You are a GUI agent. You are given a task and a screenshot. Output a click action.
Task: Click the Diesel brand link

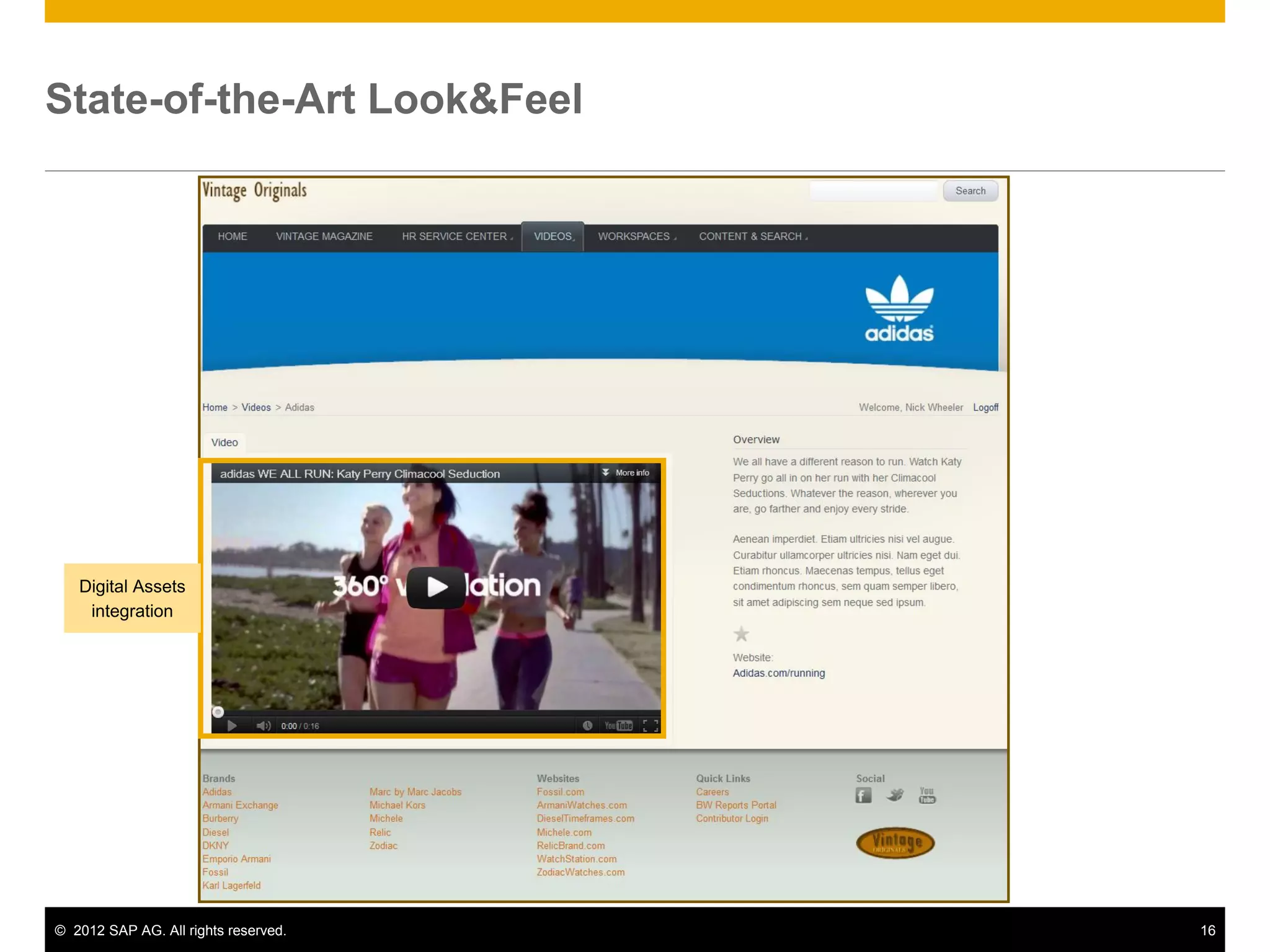[x=215, y=832]
